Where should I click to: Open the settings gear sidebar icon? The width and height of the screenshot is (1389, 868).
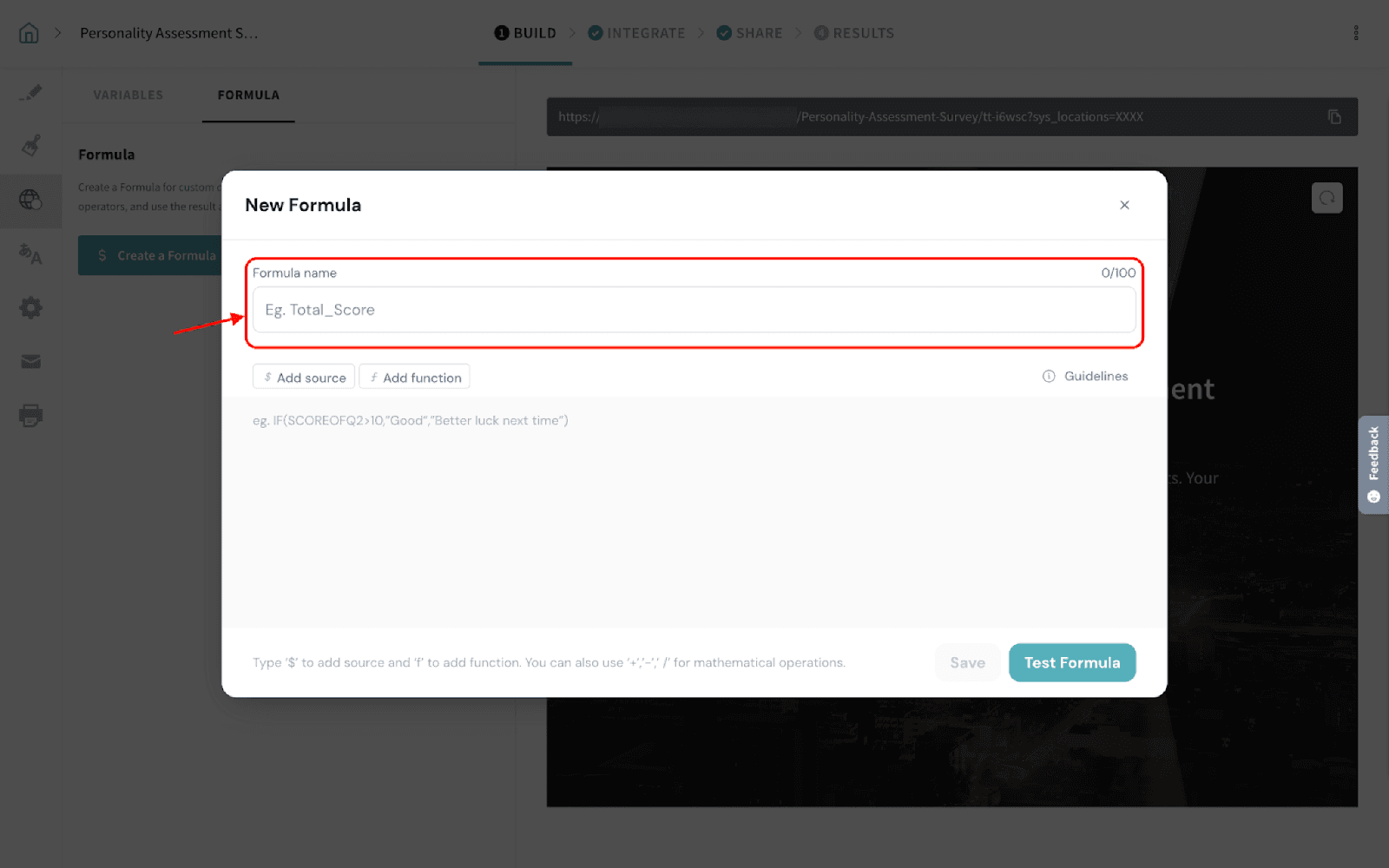[x=30, y=307]
